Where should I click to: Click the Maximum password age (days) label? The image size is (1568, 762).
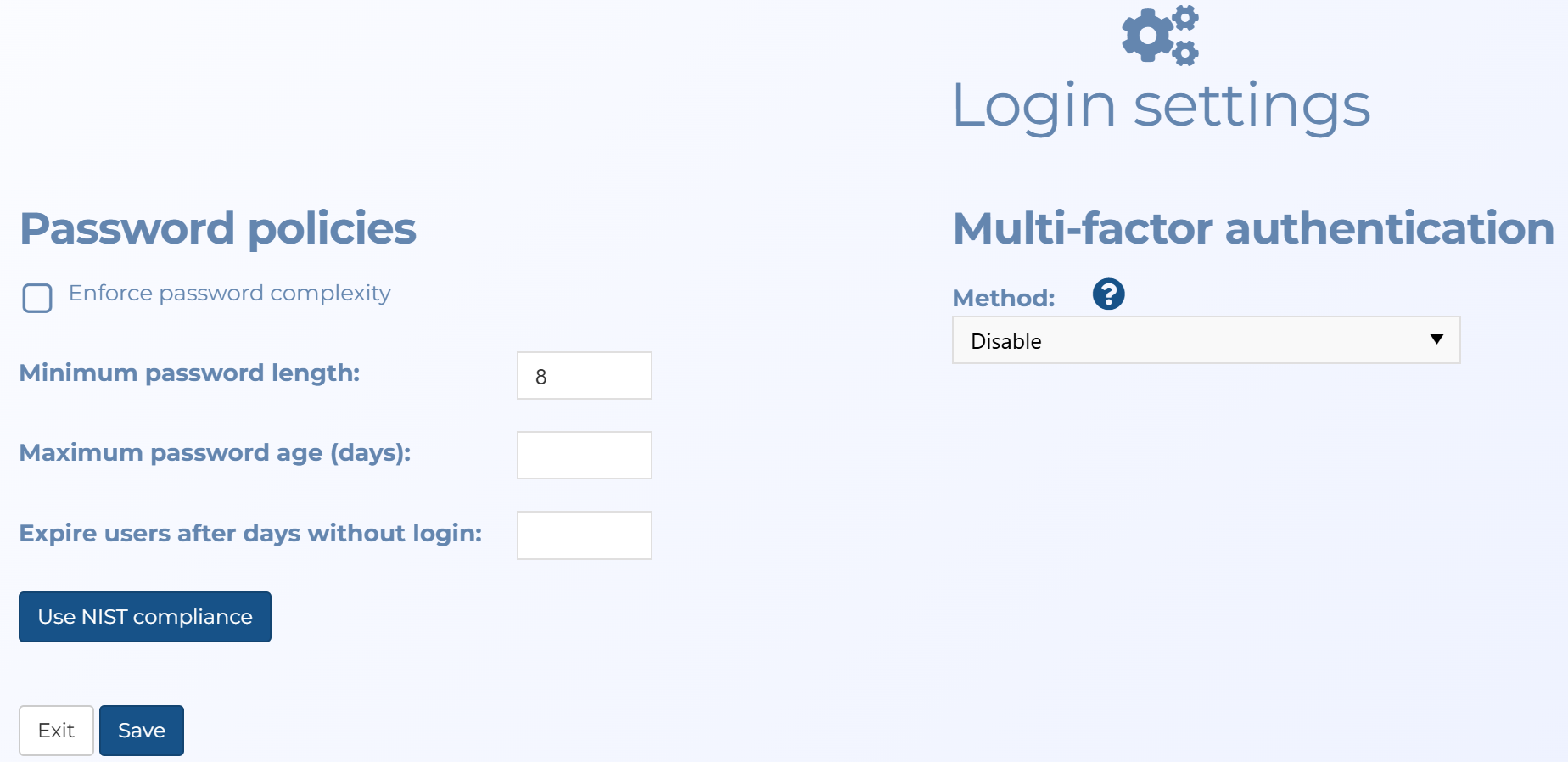(x=215, y=453)
